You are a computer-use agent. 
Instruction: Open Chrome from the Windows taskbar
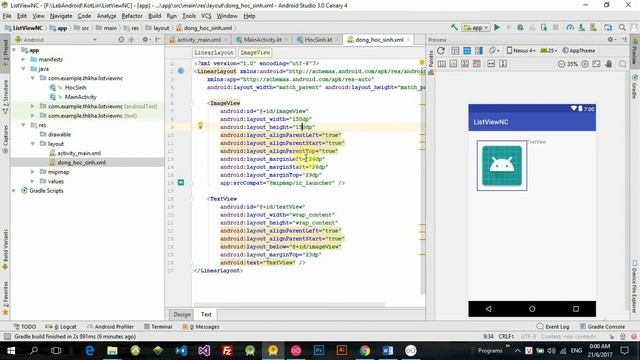[365, 350]
